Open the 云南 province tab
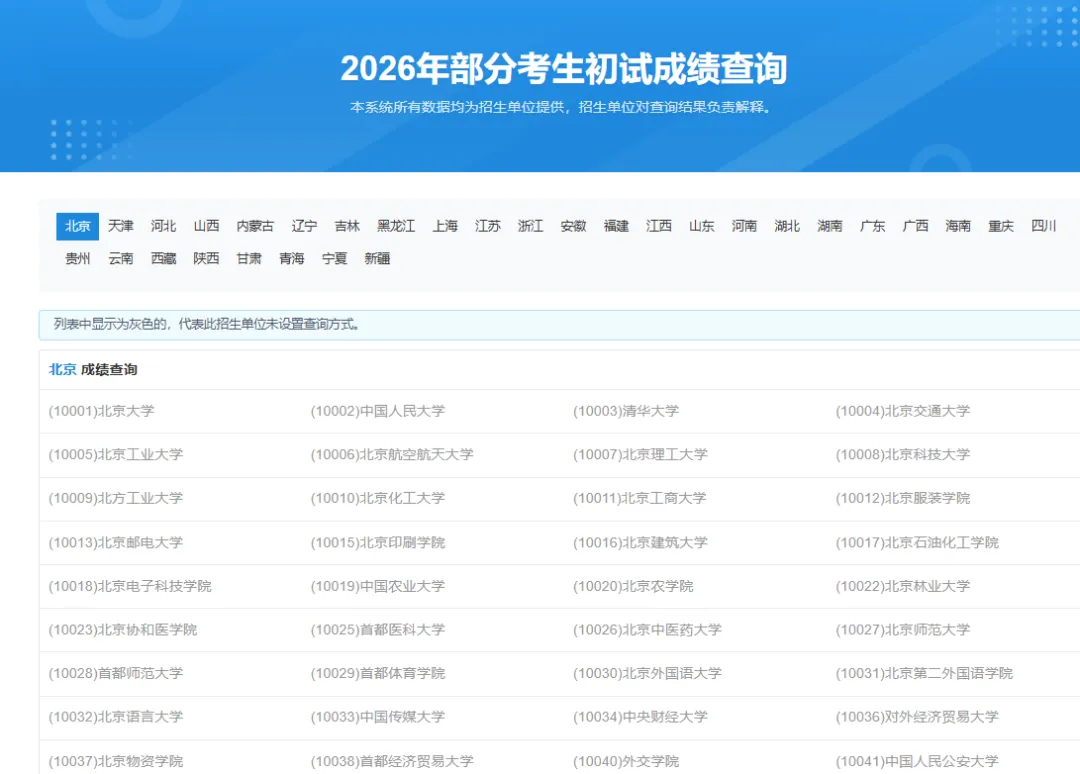The width and height of the screenshot is (1080, 774). tap(121, 258)
